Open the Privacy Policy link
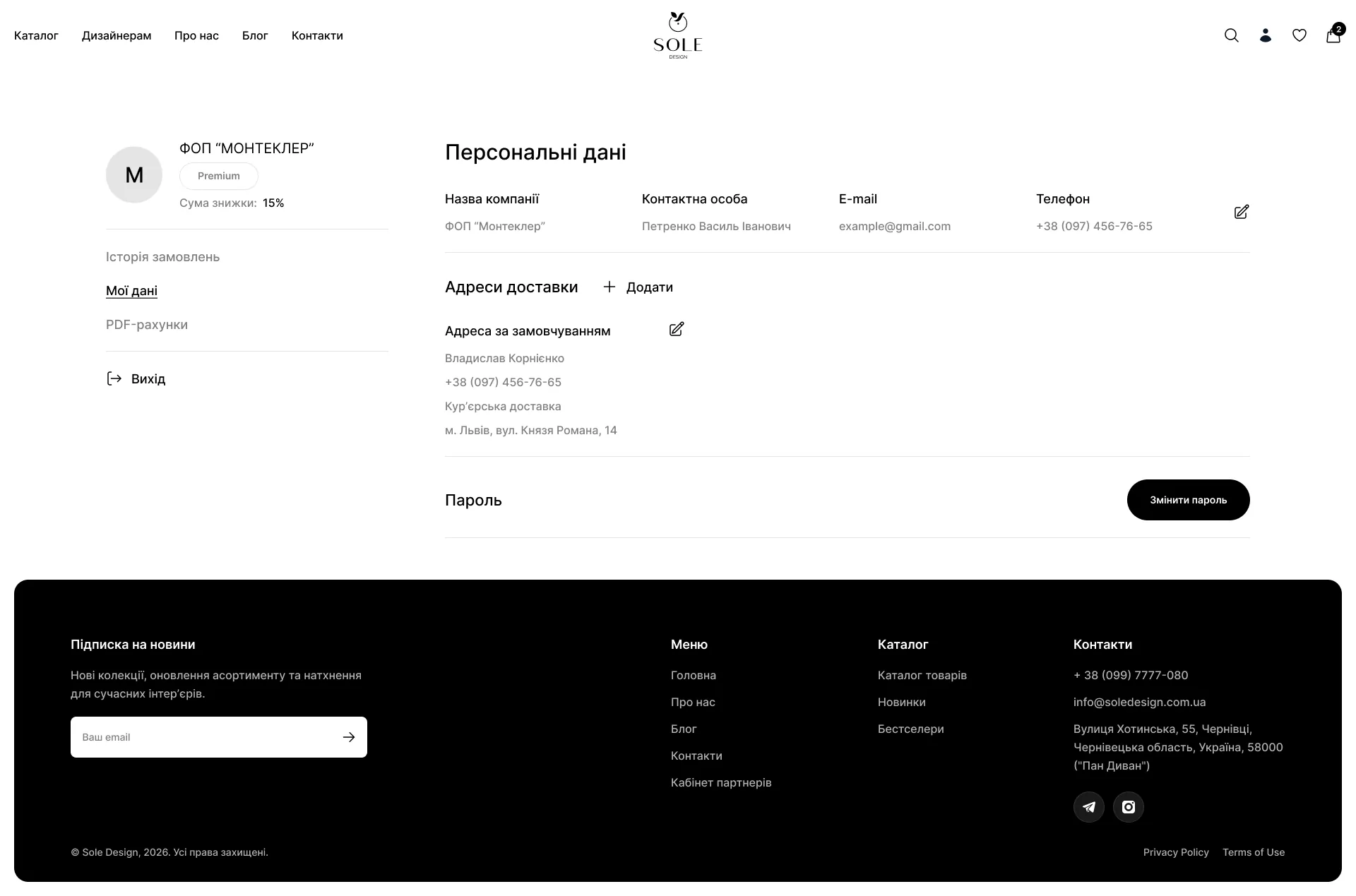 coord(1176,852)
